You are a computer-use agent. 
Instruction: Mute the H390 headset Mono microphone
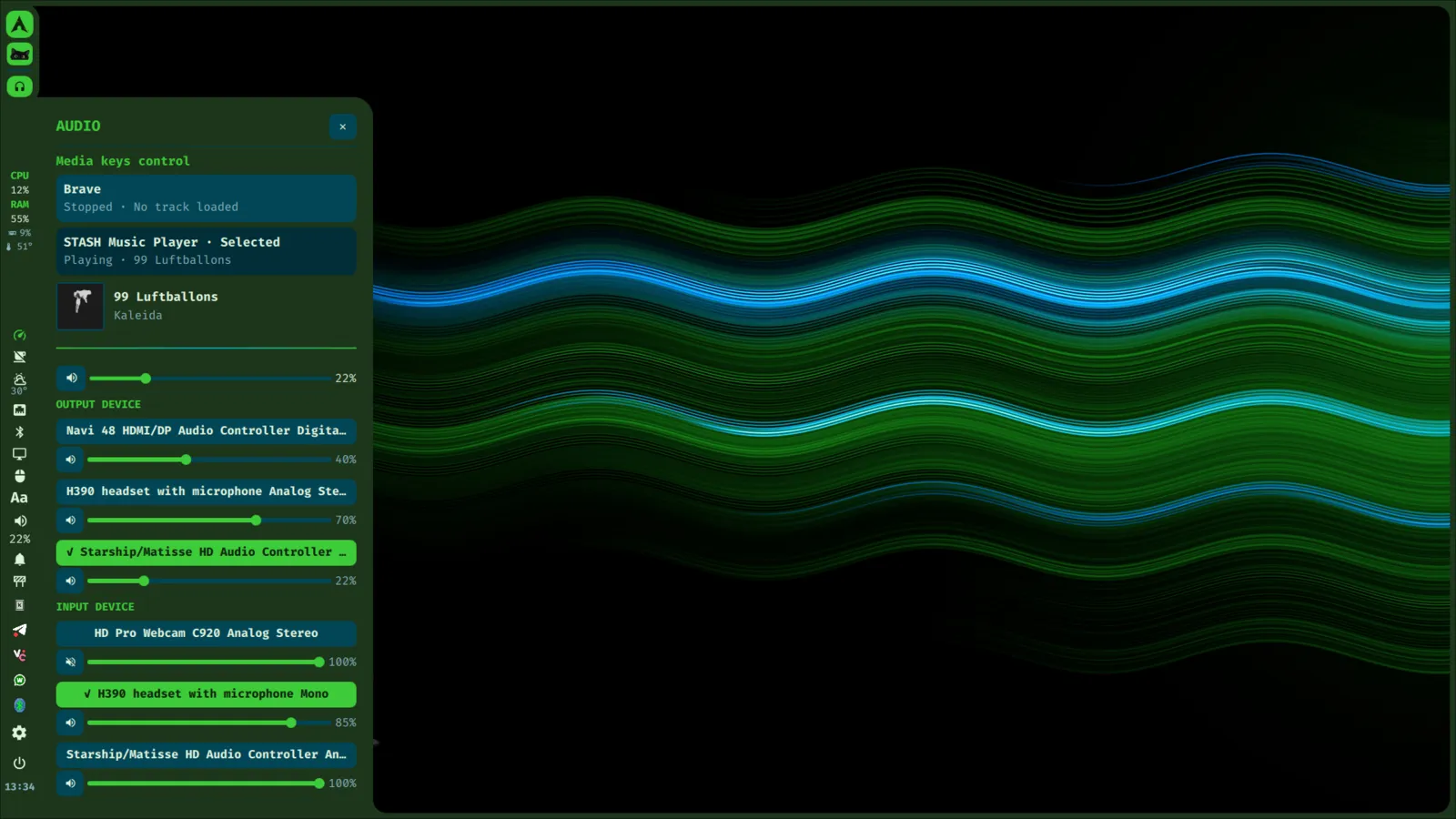coord(70,723)
